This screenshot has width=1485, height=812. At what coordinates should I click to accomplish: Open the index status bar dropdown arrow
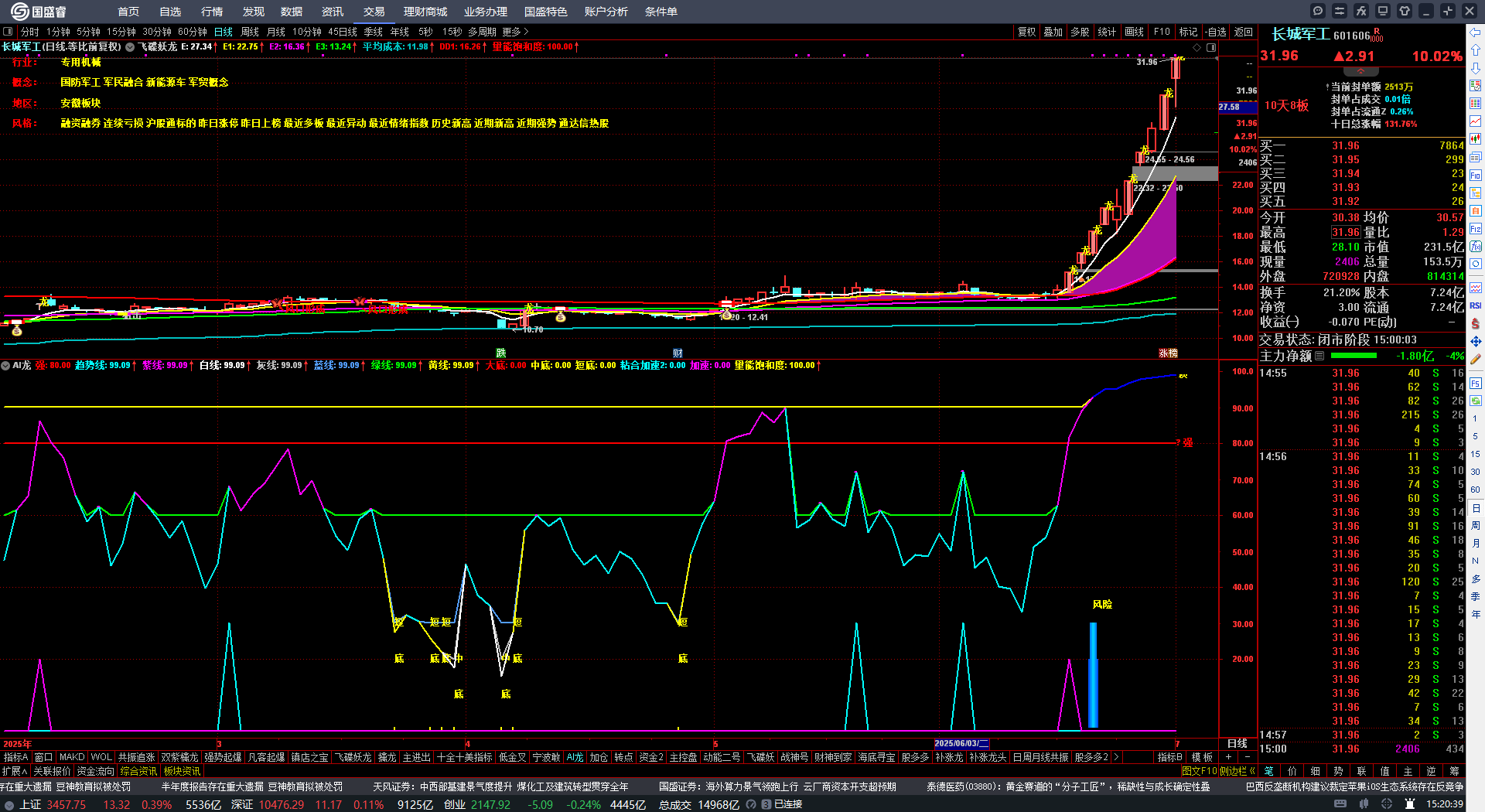click(x=9, y=804)
